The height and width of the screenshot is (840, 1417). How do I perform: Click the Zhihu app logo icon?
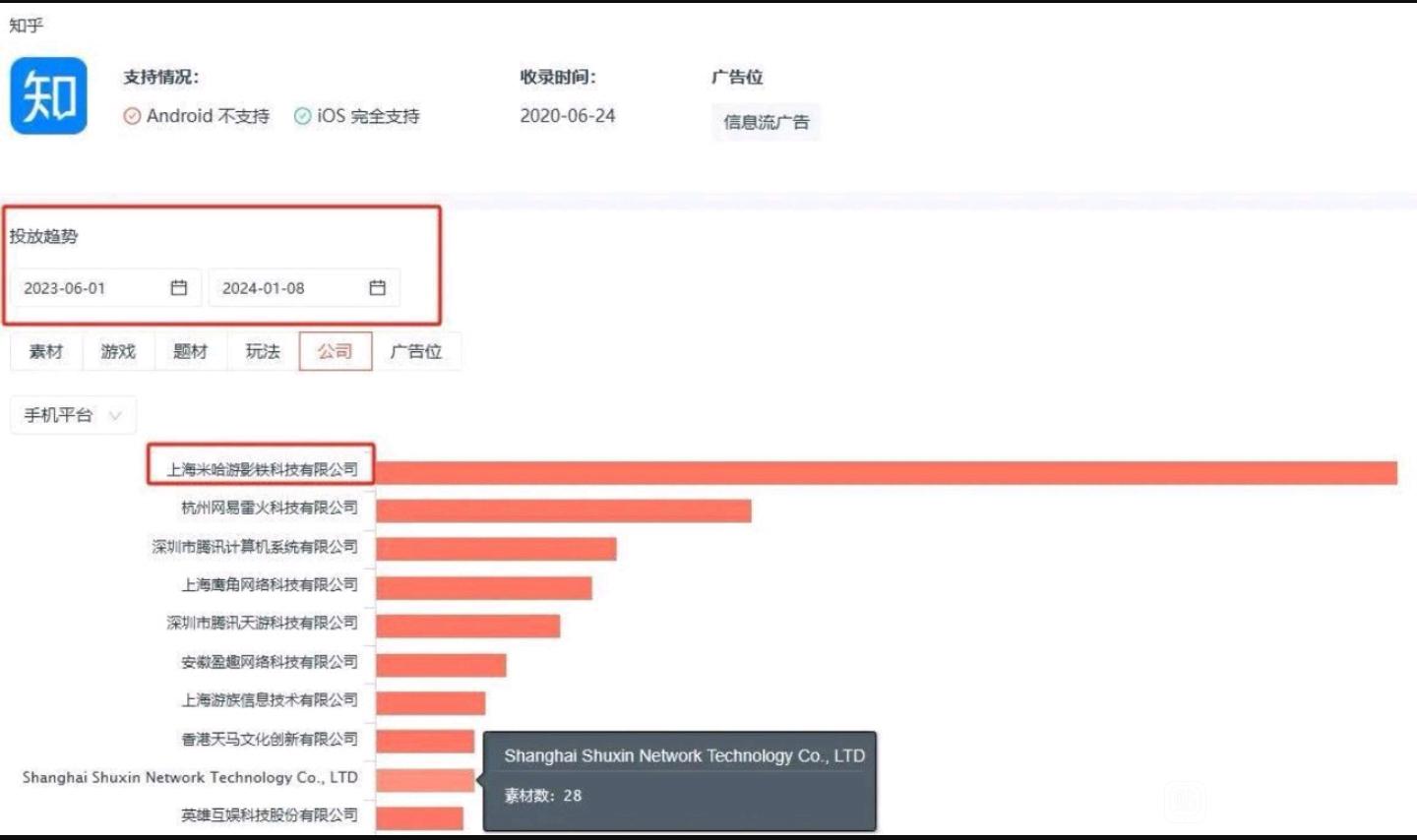[48, 95]
